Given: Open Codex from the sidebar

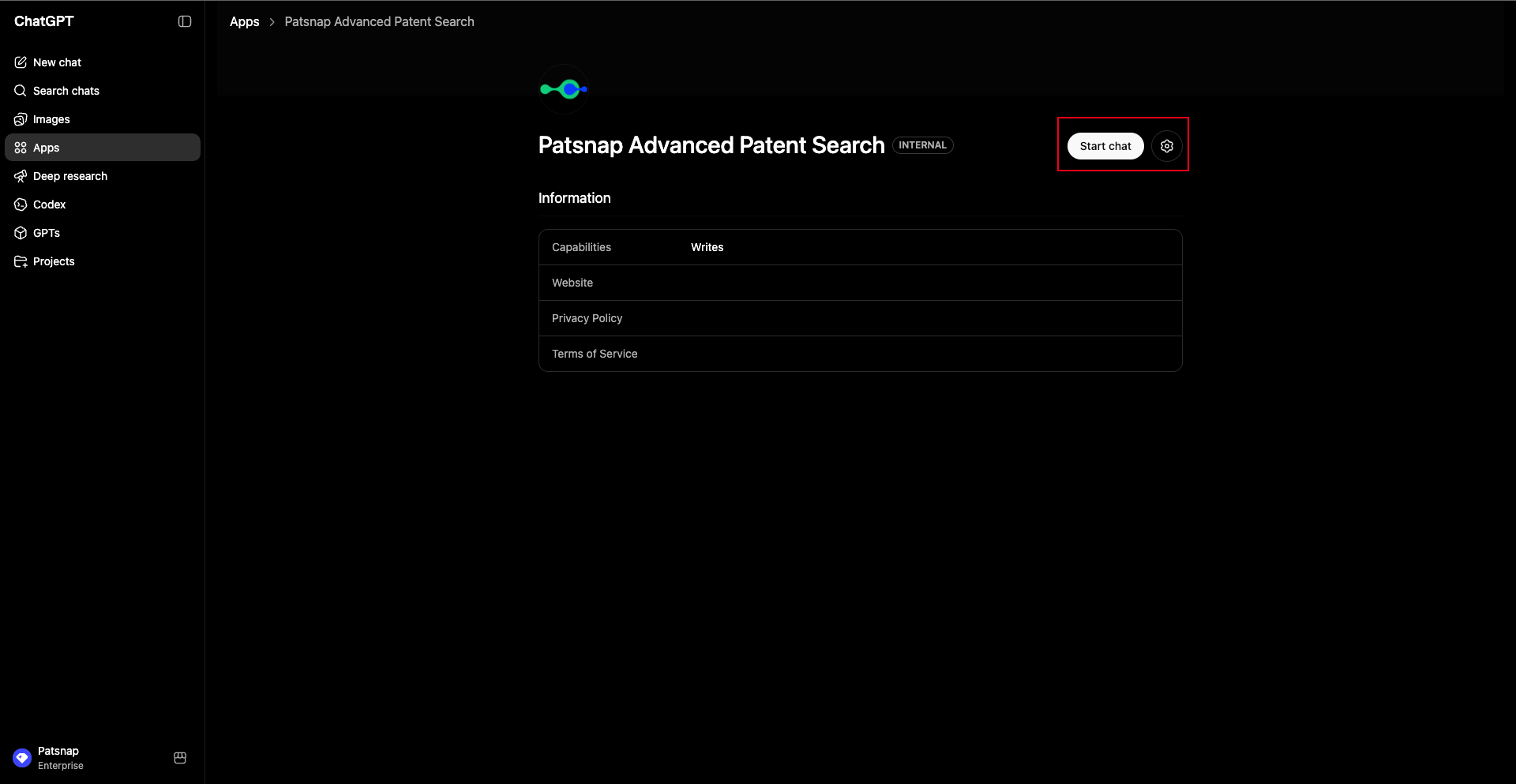Looking at the screenshot, I should [x=103, y=204].
